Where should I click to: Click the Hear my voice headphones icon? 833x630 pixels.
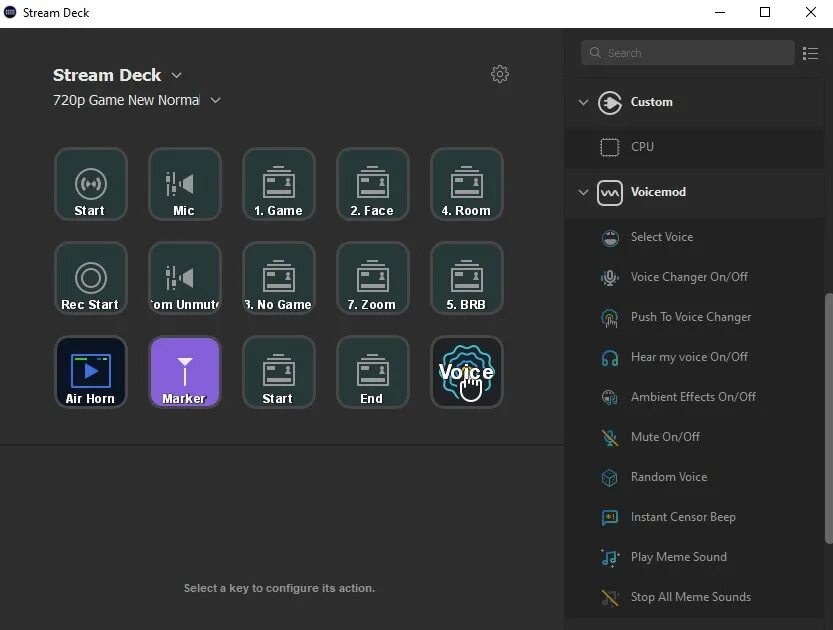[x=610, y=357]
